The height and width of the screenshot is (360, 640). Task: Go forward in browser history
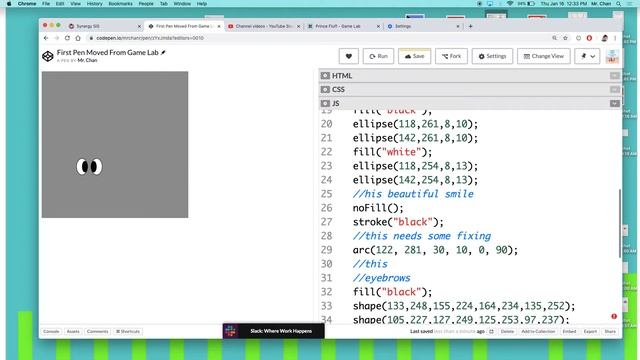pyautogui.click(x=56, y=38)
